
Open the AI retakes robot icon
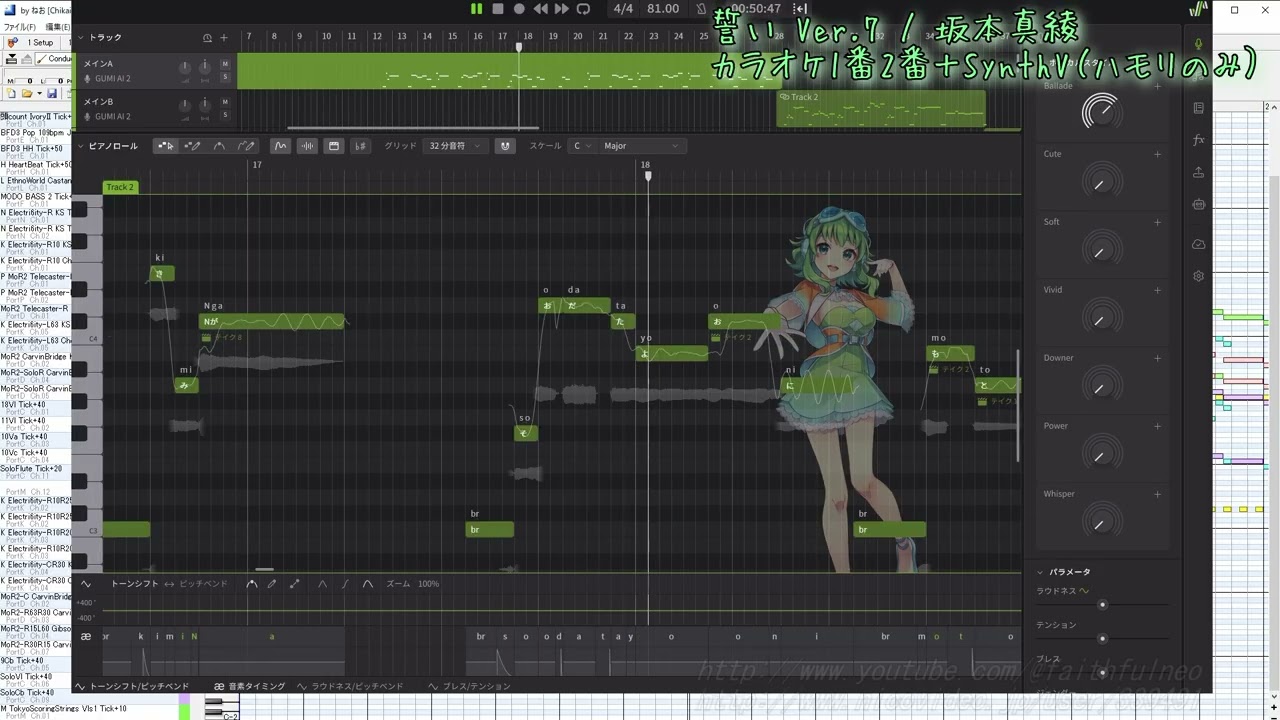point(1198,204)
